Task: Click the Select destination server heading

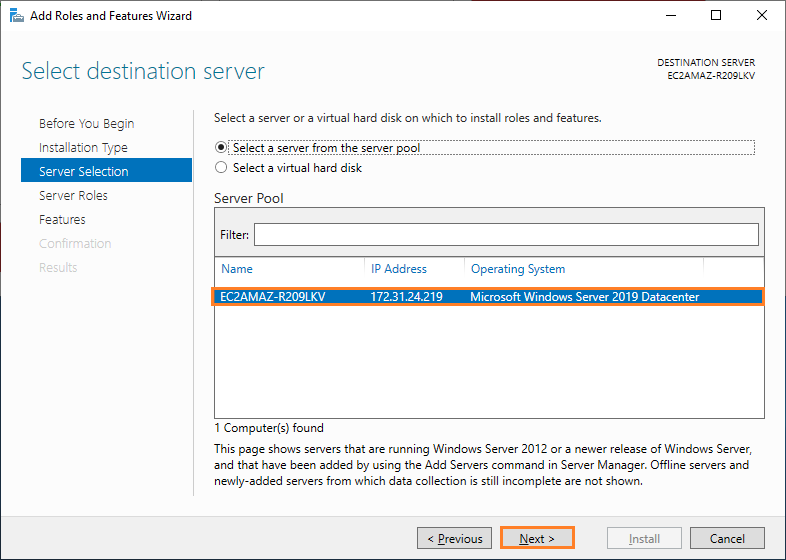Action: pyautogui.click(x=143, y=71)
